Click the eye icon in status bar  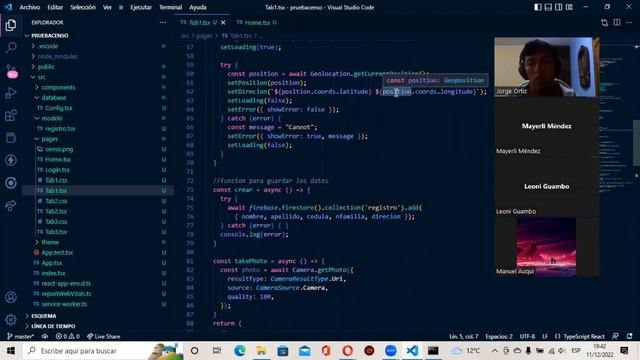click(x=45, y=336)
